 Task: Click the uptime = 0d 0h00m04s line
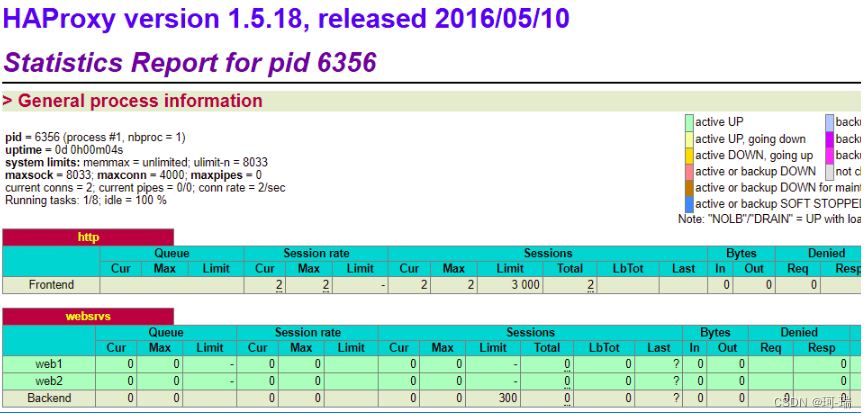click(x=64, y=150)
